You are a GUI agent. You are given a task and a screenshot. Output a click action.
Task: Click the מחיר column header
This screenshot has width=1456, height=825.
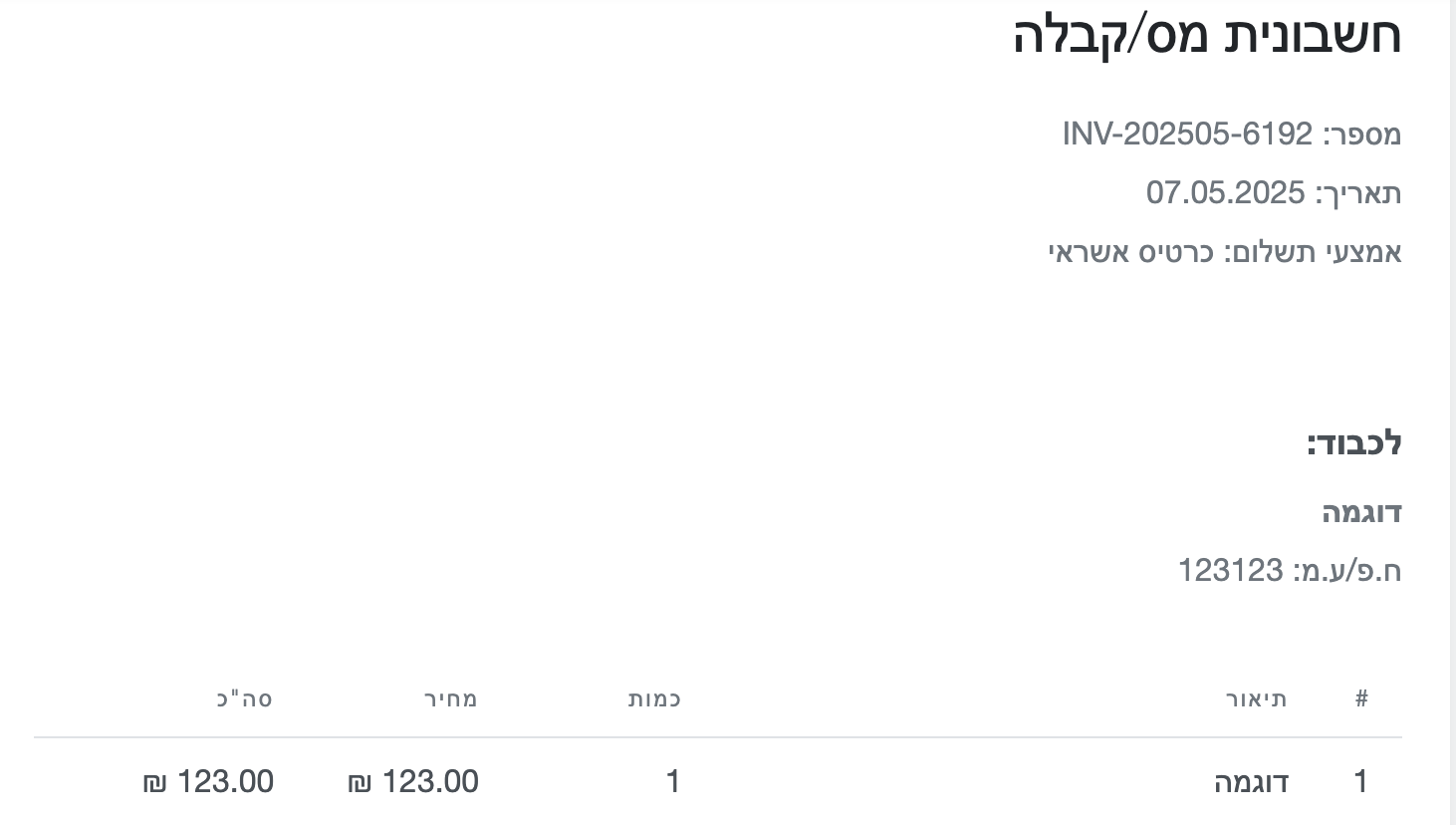click(x=451, y=698)
